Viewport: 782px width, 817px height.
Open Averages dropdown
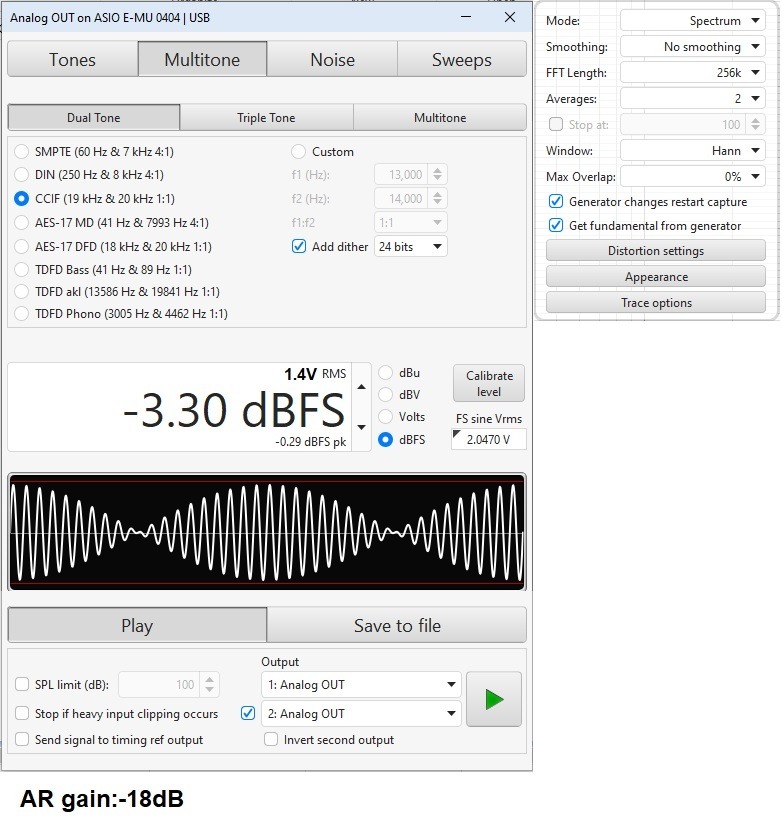pyautogui.click(x=692, y=98)
